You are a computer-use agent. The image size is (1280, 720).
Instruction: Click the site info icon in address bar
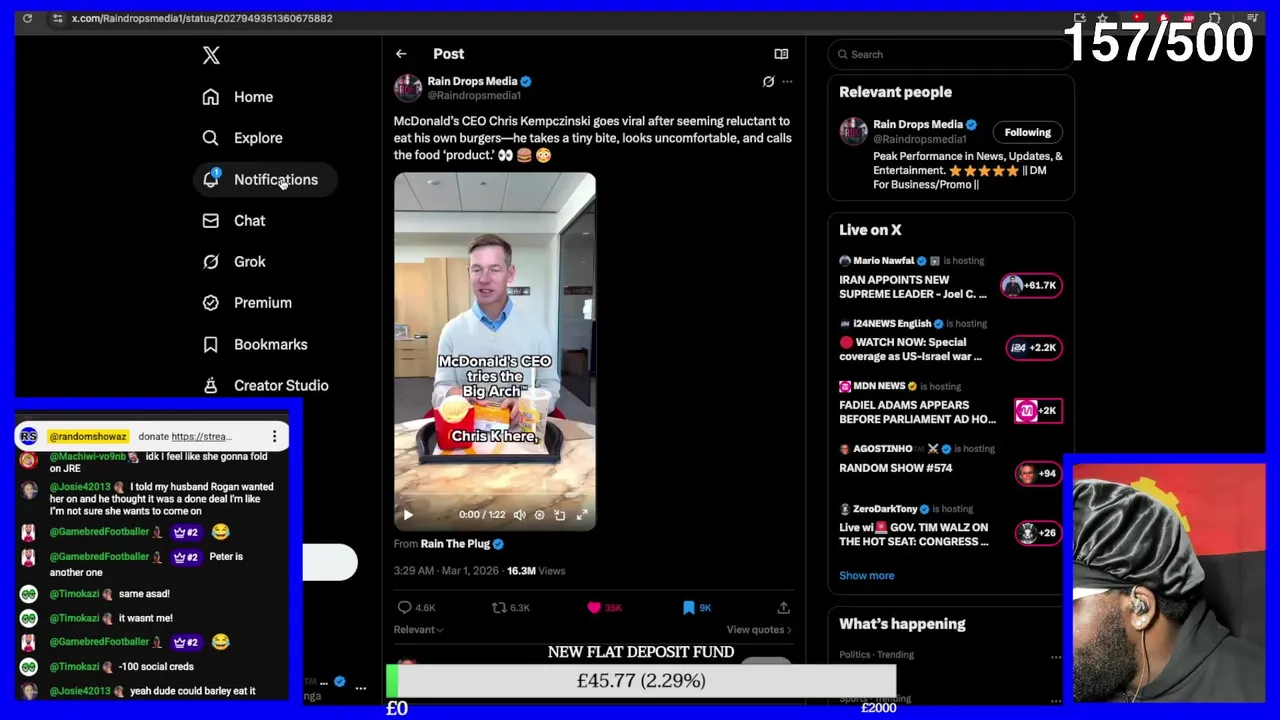tap(58, 18)
